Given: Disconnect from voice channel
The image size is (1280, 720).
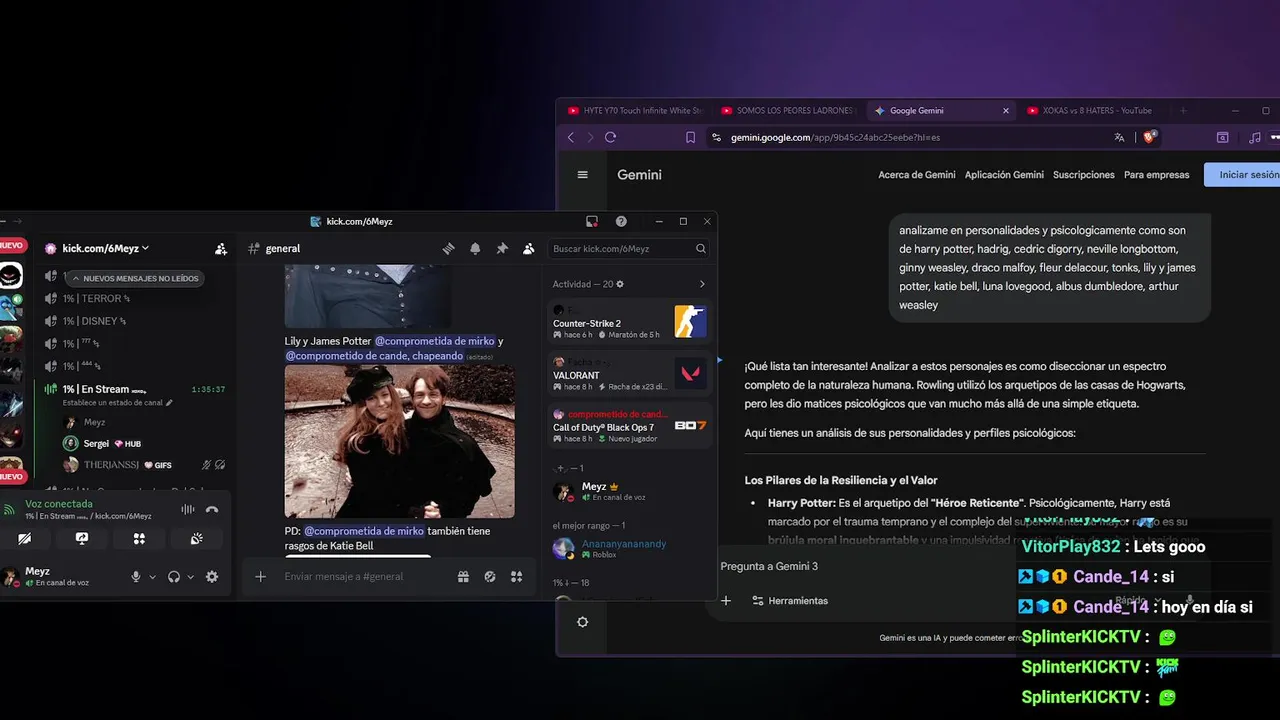Looking at the screenshot, I should 212,510.
